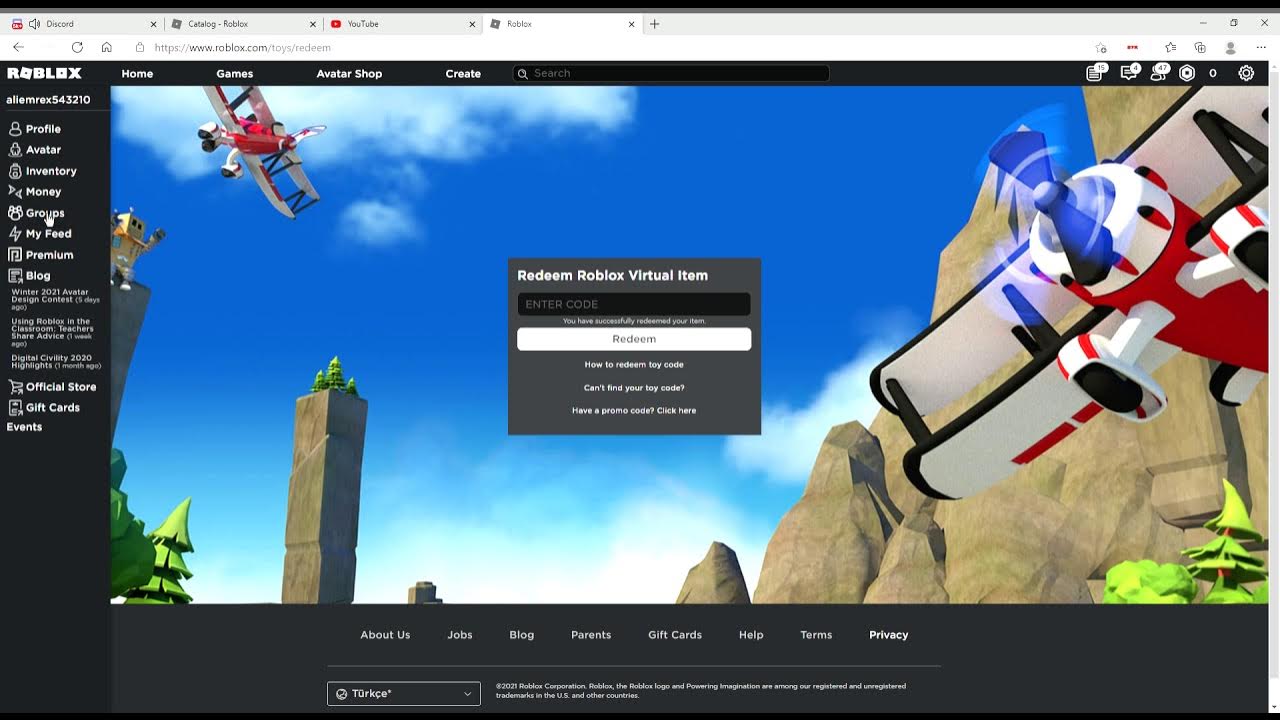Reload the page with the refresh icon
The width and height of the screenshot is (1280, 720).
[77, 47]
